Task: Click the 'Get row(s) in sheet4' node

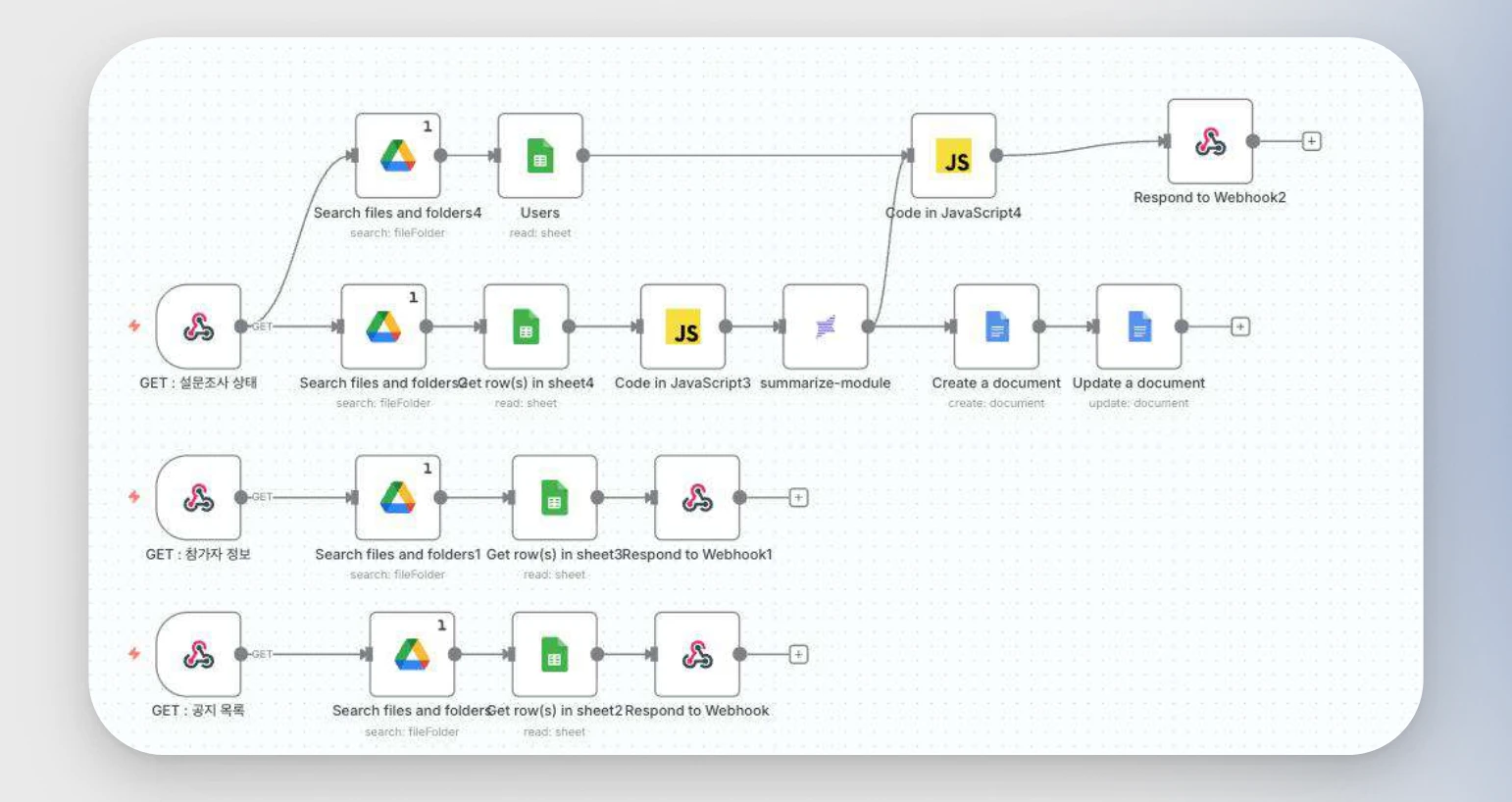Action: coord(526,326)
